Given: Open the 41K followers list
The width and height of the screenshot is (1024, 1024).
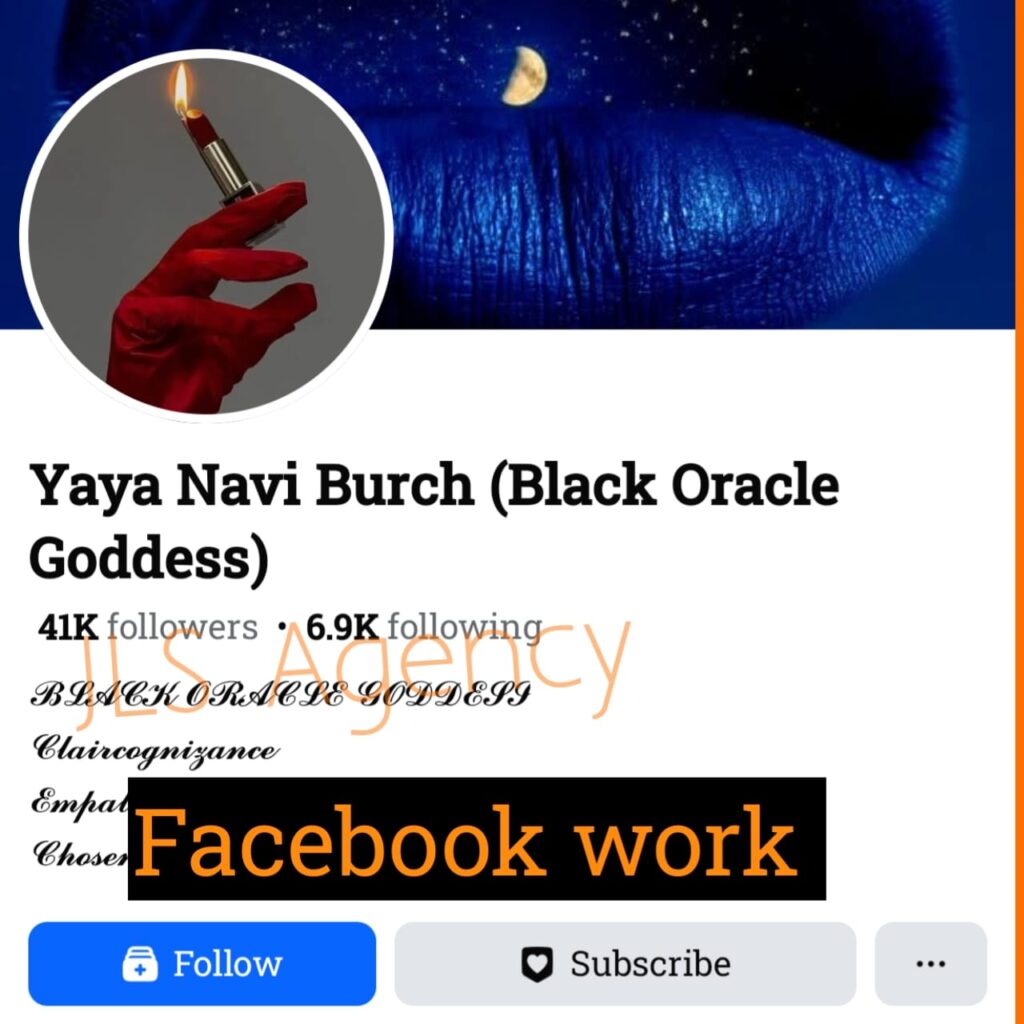Looking at the screenshot, I should pos(148,628).
